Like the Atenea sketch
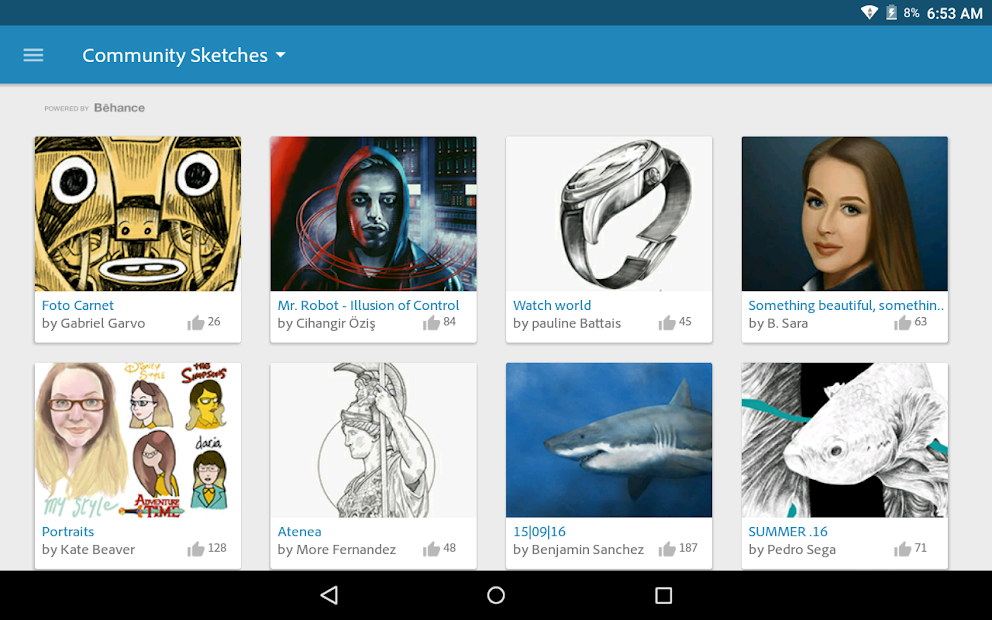The height and width of the screenshot is (620, 992). [x=432, y=548]
